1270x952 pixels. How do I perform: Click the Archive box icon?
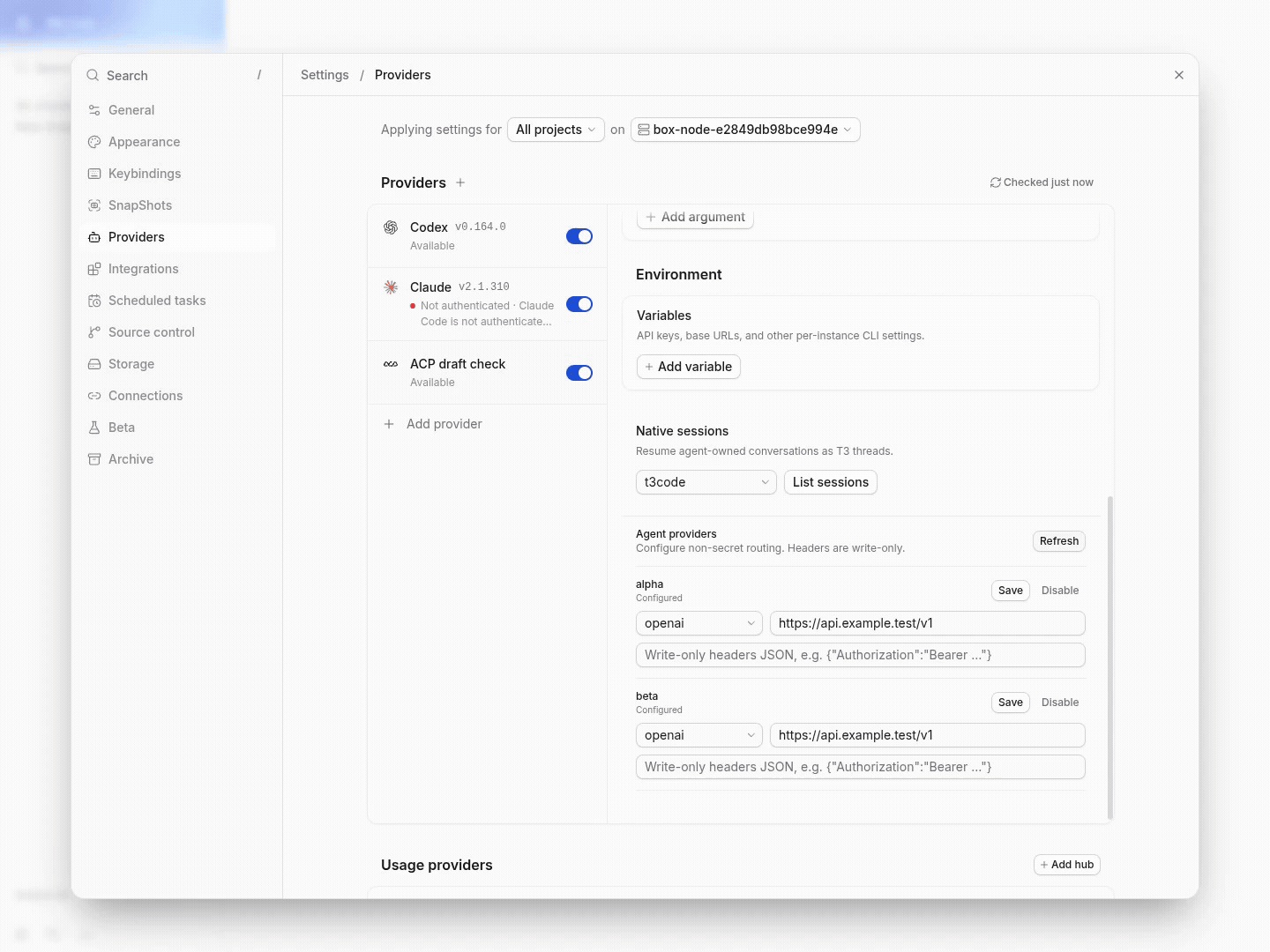click(x=94, y=459)
